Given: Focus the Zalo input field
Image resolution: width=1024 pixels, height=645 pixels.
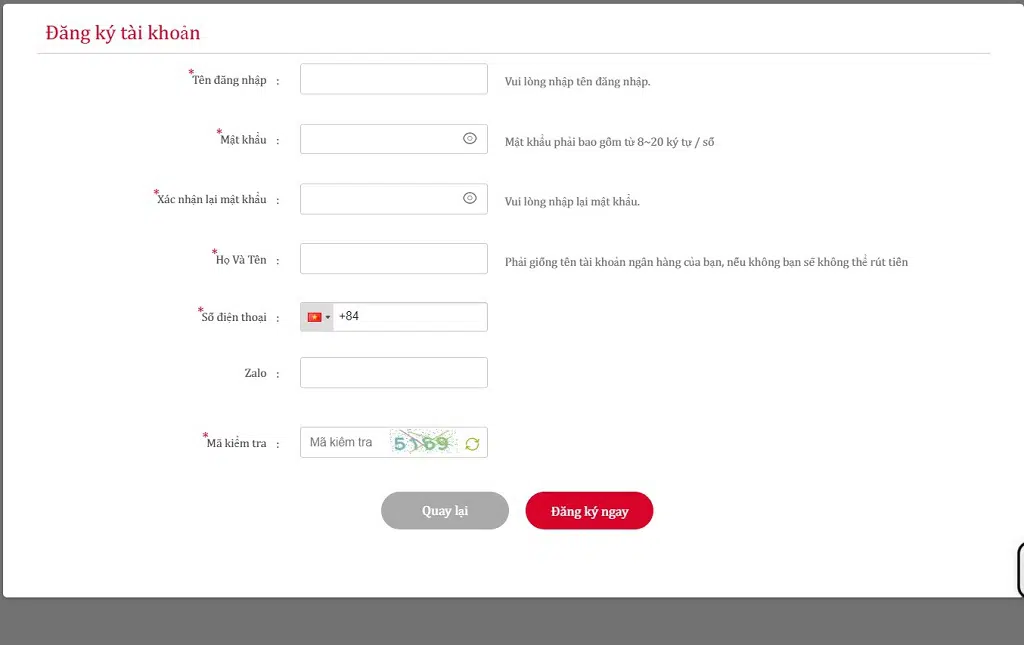Looking at the screenshot, I should point(394,373).
